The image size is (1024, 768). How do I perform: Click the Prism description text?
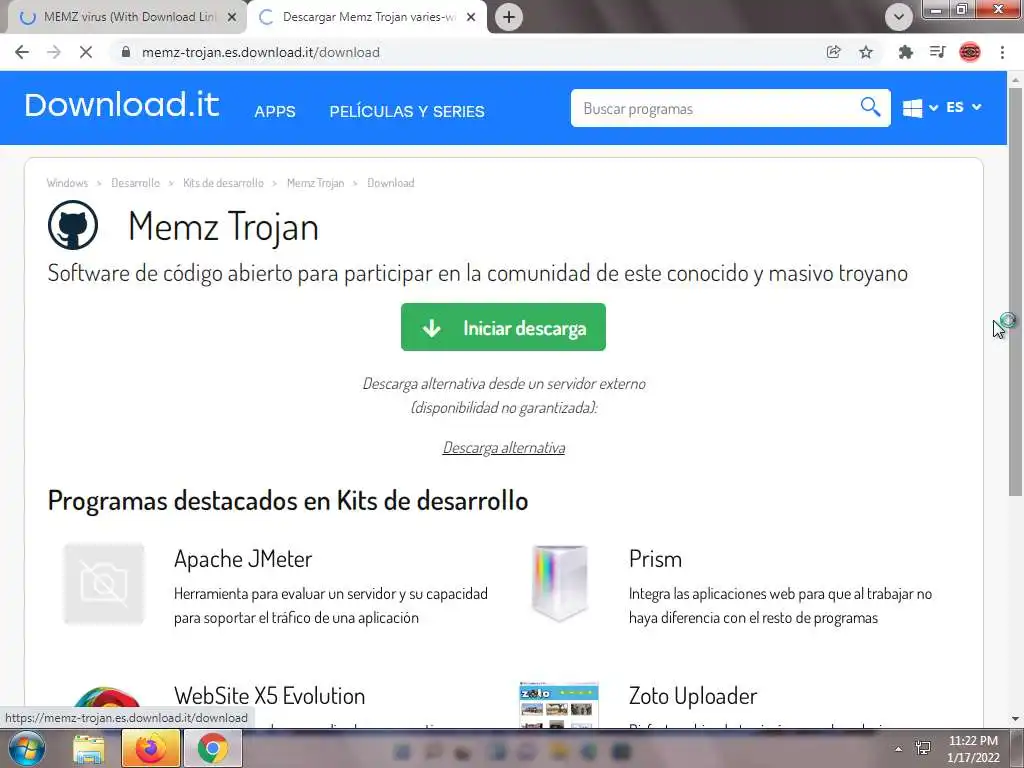(x=780, y=606)
